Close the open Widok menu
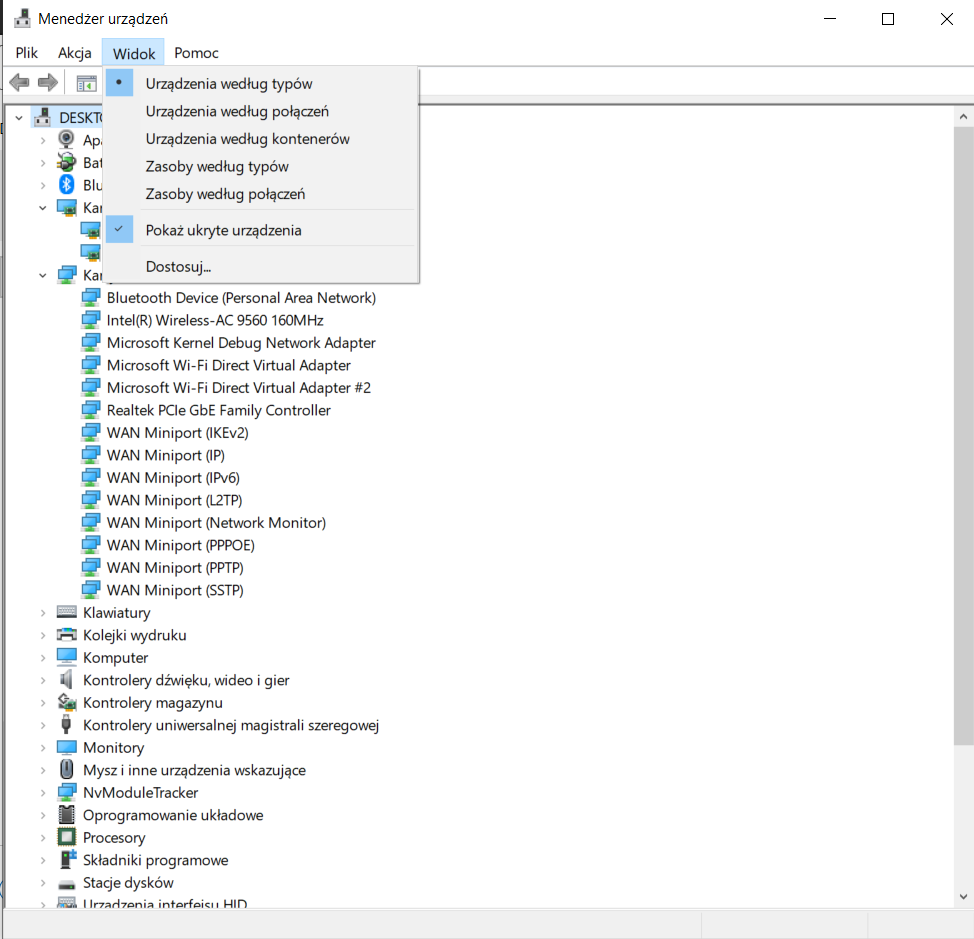974x939 pixels. 134,53
